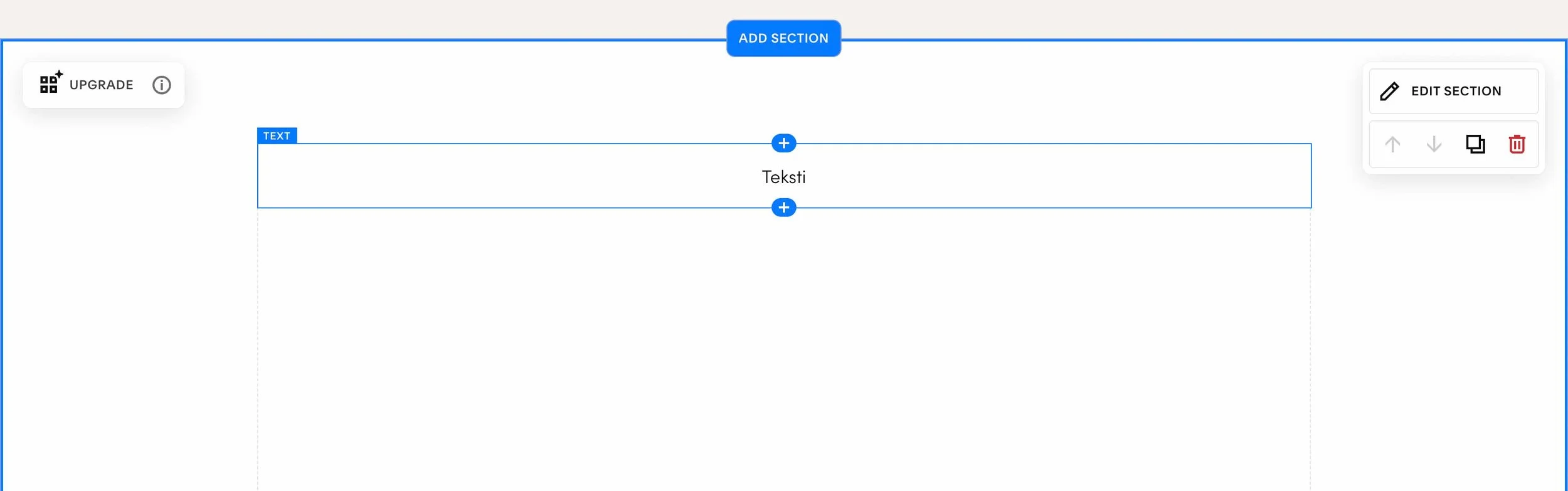
Task: Click blank space inside text block left of Teksti
Action: pyautogui.click(x=502, y=176)
